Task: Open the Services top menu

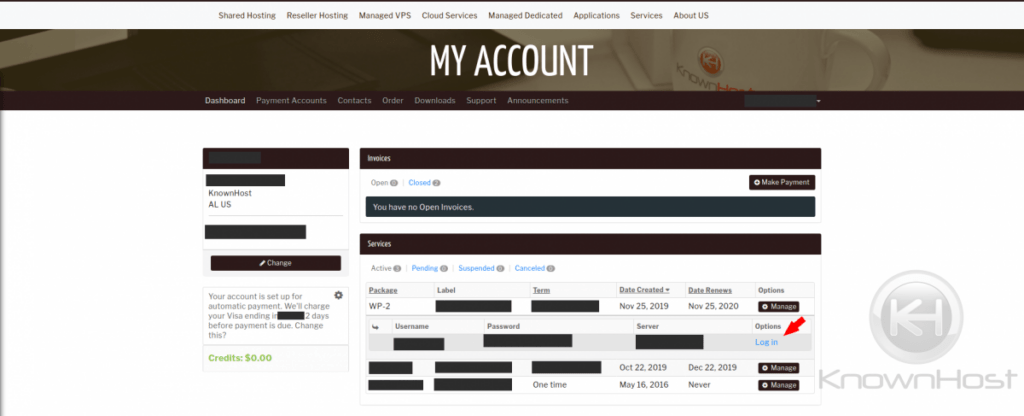Action: [647, 15]
